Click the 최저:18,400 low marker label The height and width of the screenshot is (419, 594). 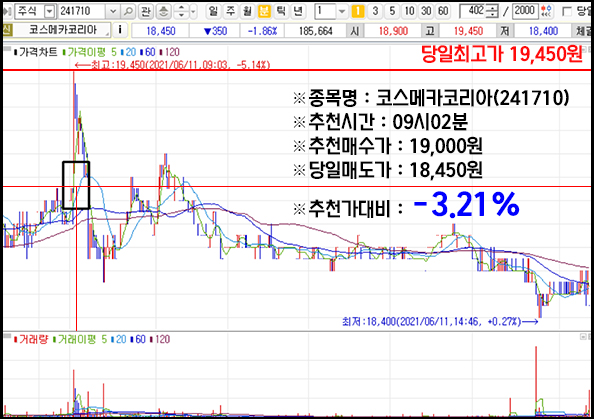tap(439, 322)
